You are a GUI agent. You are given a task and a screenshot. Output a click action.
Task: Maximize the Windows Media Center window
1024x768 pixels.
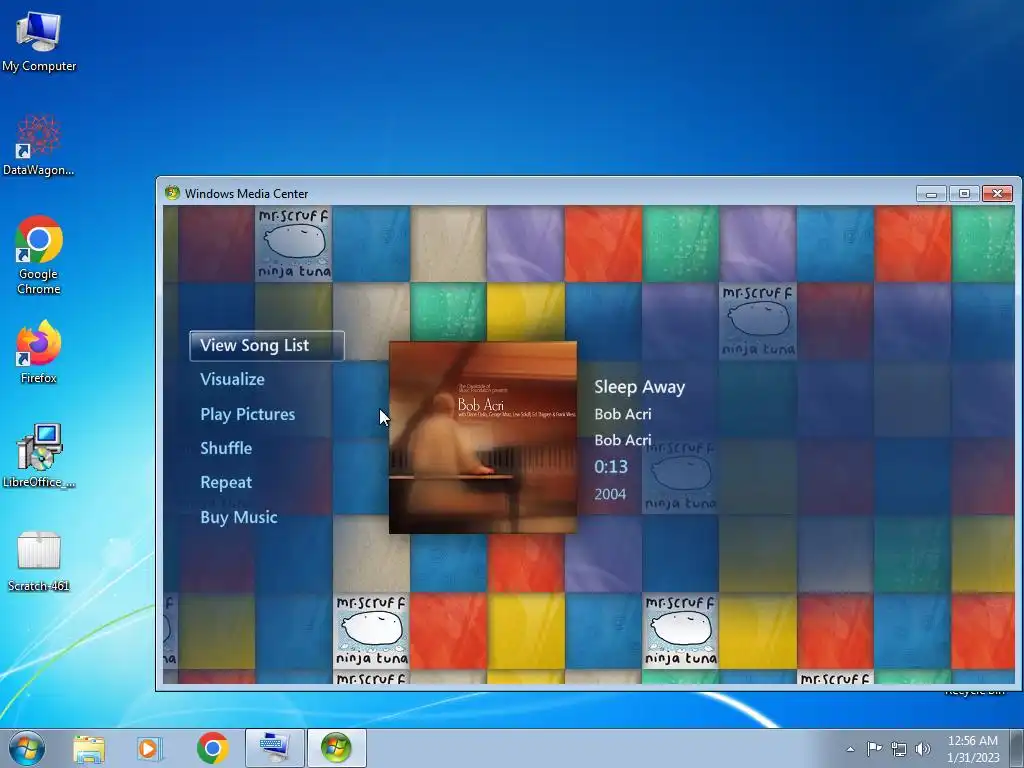coord(964,193)
